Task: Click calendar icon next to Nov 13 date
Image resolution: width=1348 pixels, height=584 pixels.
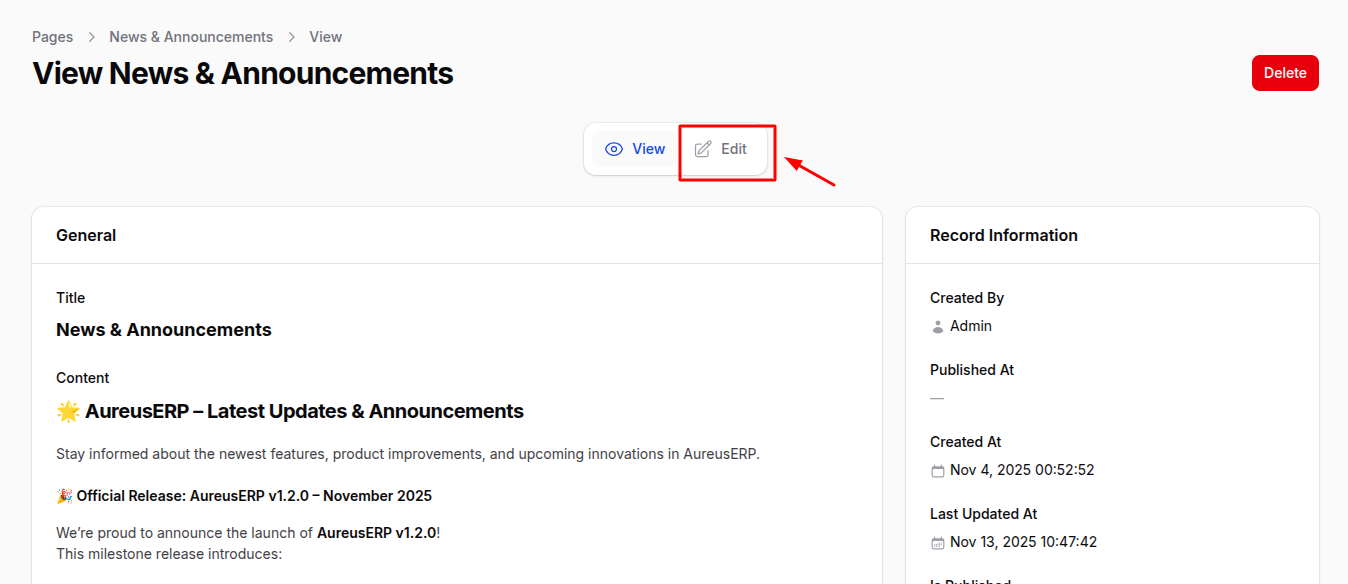Action: coord(937,543)
